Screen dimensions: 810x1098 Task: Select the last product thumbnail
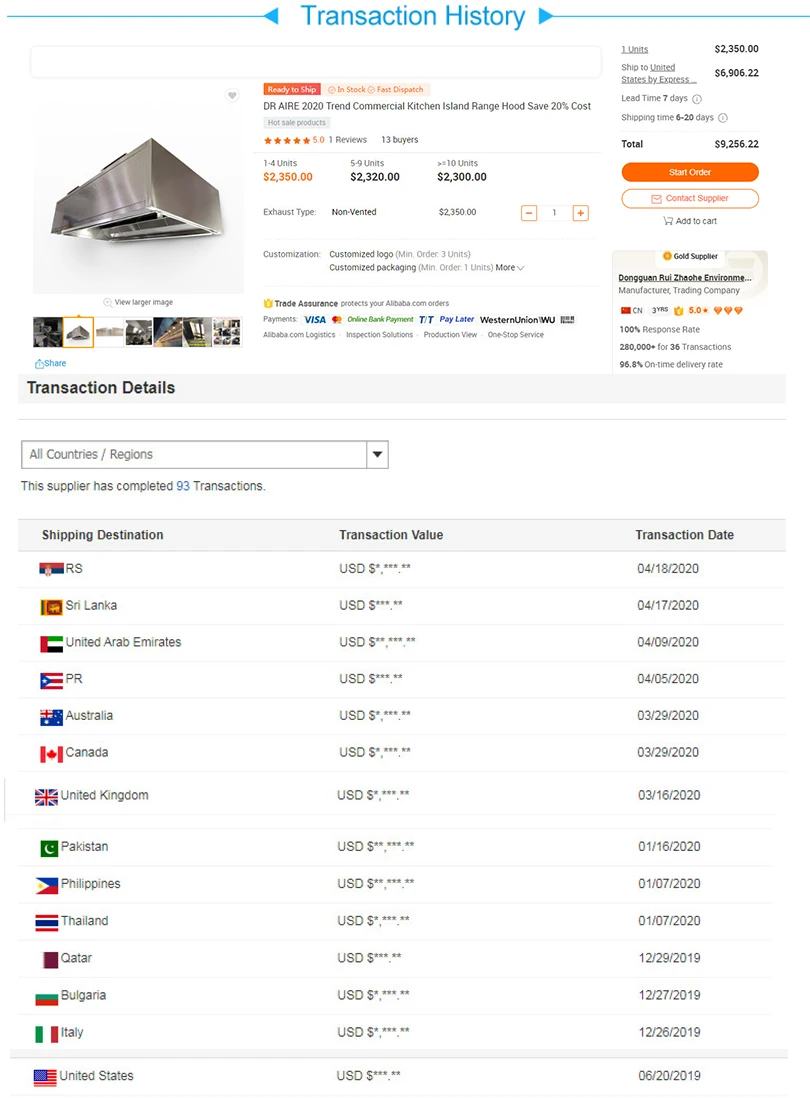tap(227, 332)
